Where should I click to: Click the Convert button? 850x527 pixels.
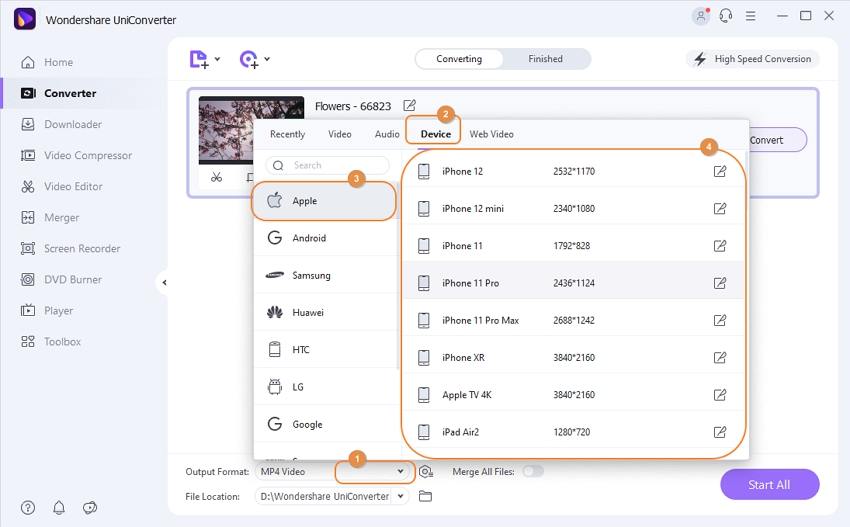click(777, 140)
